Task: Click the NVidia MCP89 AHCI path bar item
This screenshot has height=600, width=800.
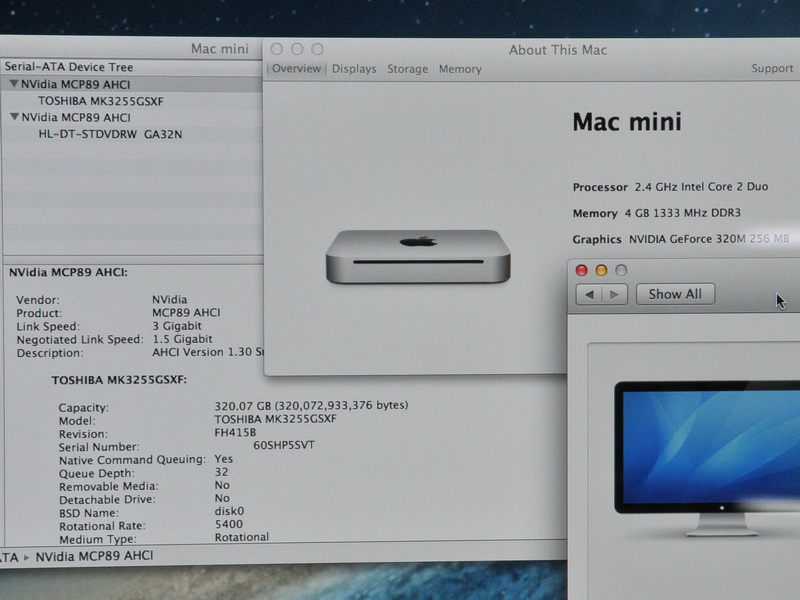Action: [94, 556]
